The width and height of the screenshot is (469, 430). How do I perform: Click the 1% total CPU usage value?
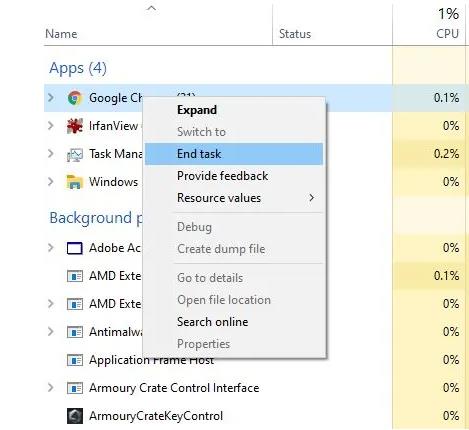pos(448,14)
